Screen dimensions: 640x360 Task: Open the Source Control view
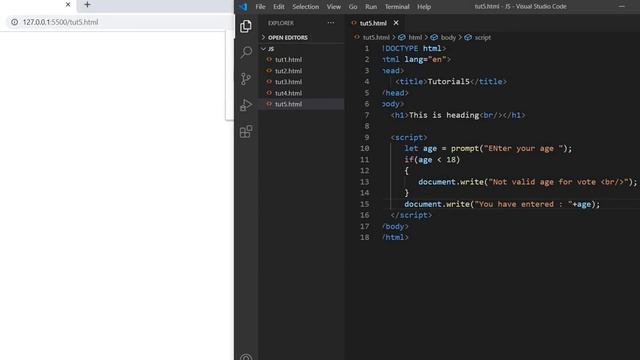click(x=246, y=78)
